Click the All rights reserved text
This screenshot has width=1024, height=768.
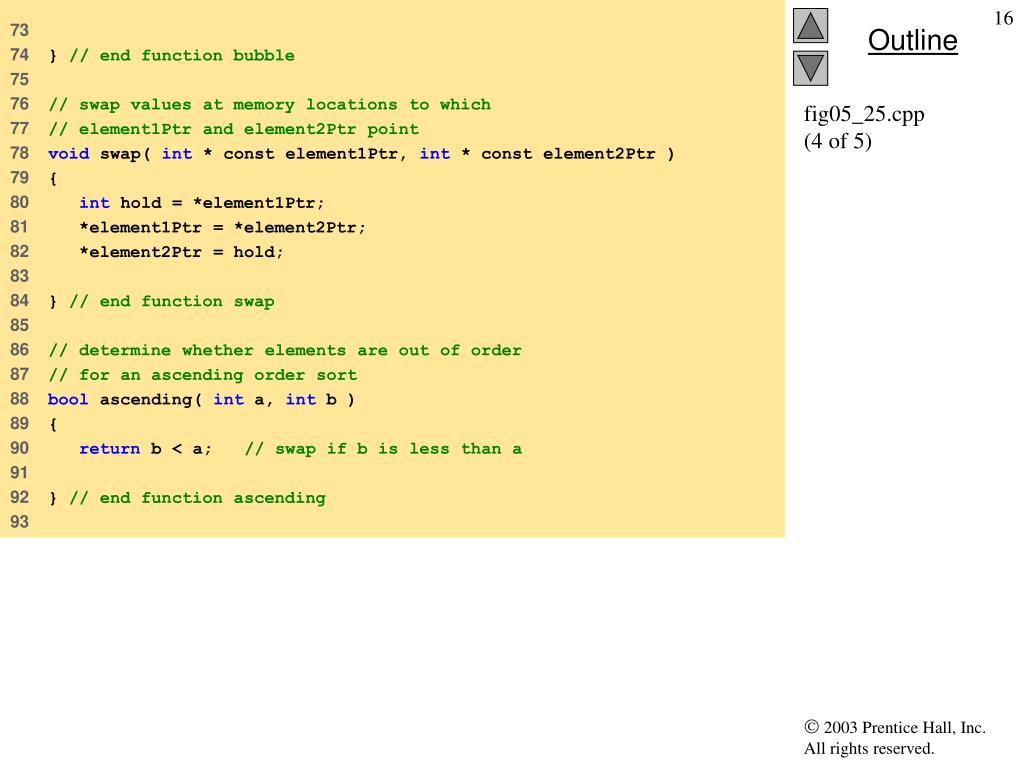(x=869, y=748)
